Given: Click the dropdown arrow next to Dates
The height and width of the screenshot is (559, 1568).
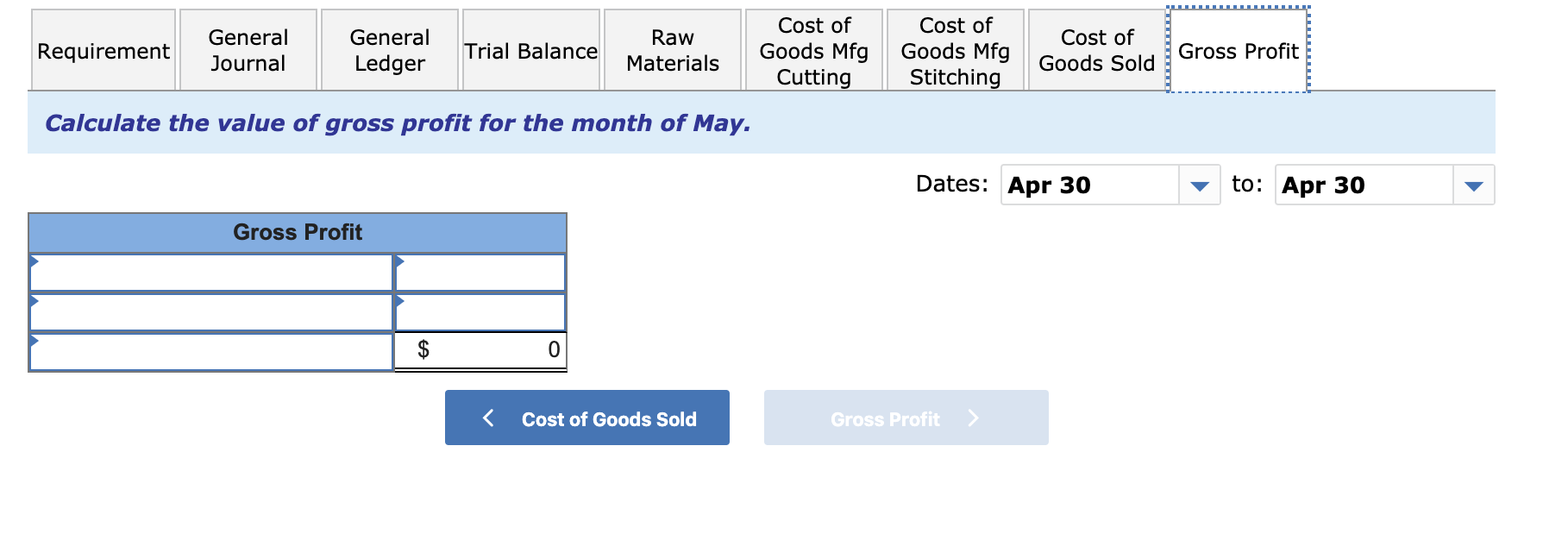Looking at the screenshot, I should 1200,185.
